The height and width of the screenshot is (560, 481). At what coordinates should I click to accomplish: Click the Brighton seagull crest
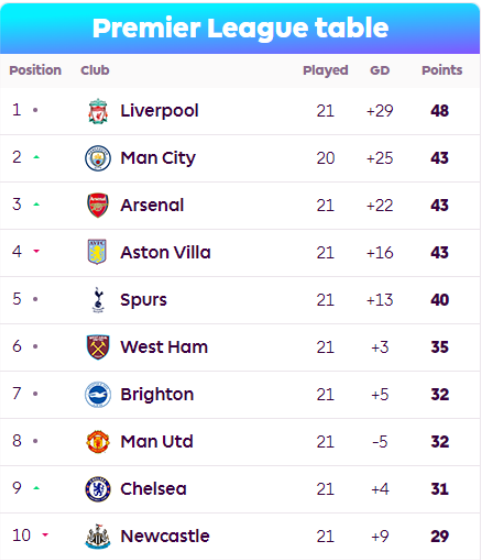pyautogui.click(x=98, y=395)
